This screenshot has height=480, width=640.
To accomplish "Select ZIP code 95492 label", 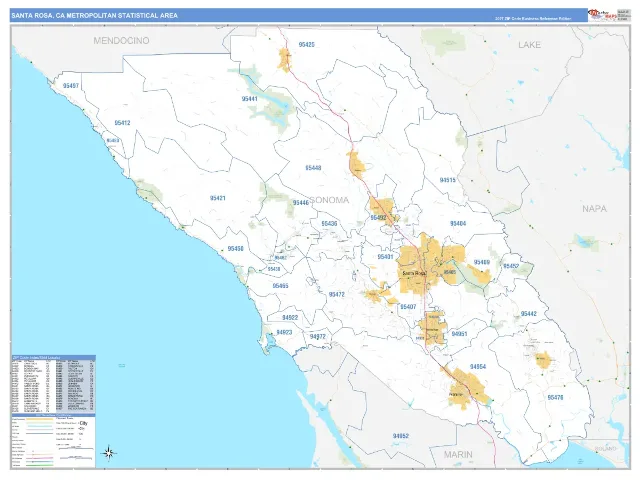I will point(378,218).
